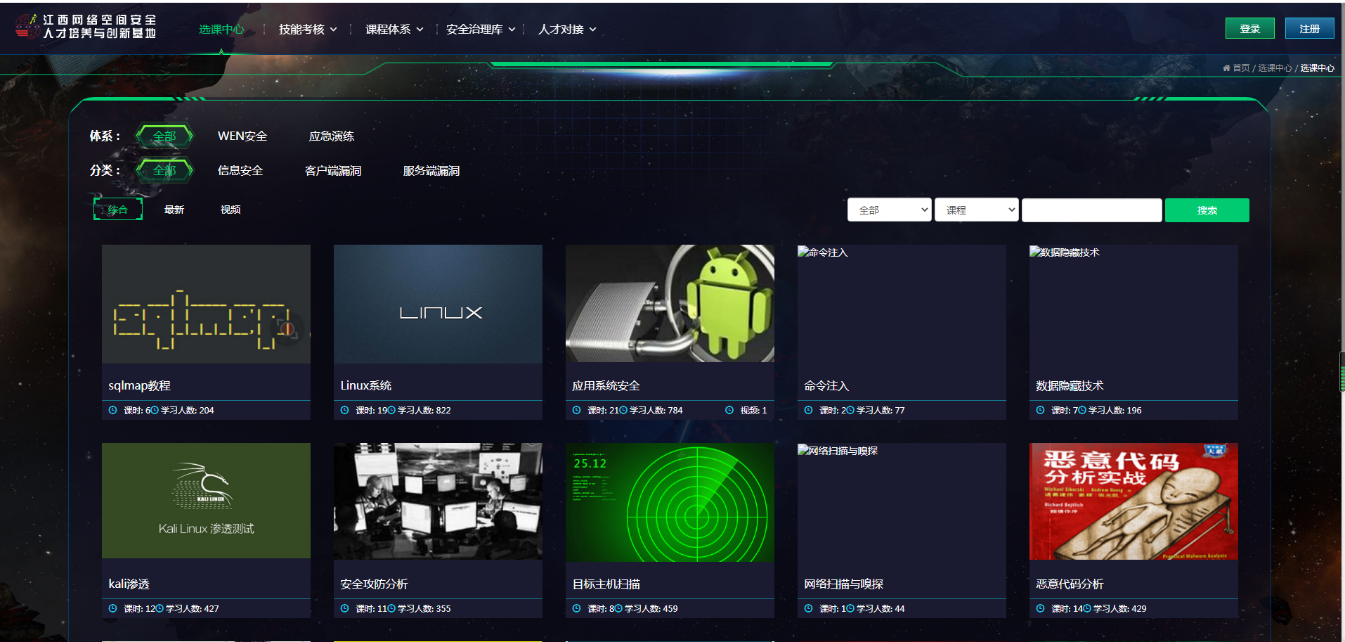This screenshot has height=642, width=1345.
Task: Expand the 安全治理库 navigation dropdown
Action: click(481, 29)
